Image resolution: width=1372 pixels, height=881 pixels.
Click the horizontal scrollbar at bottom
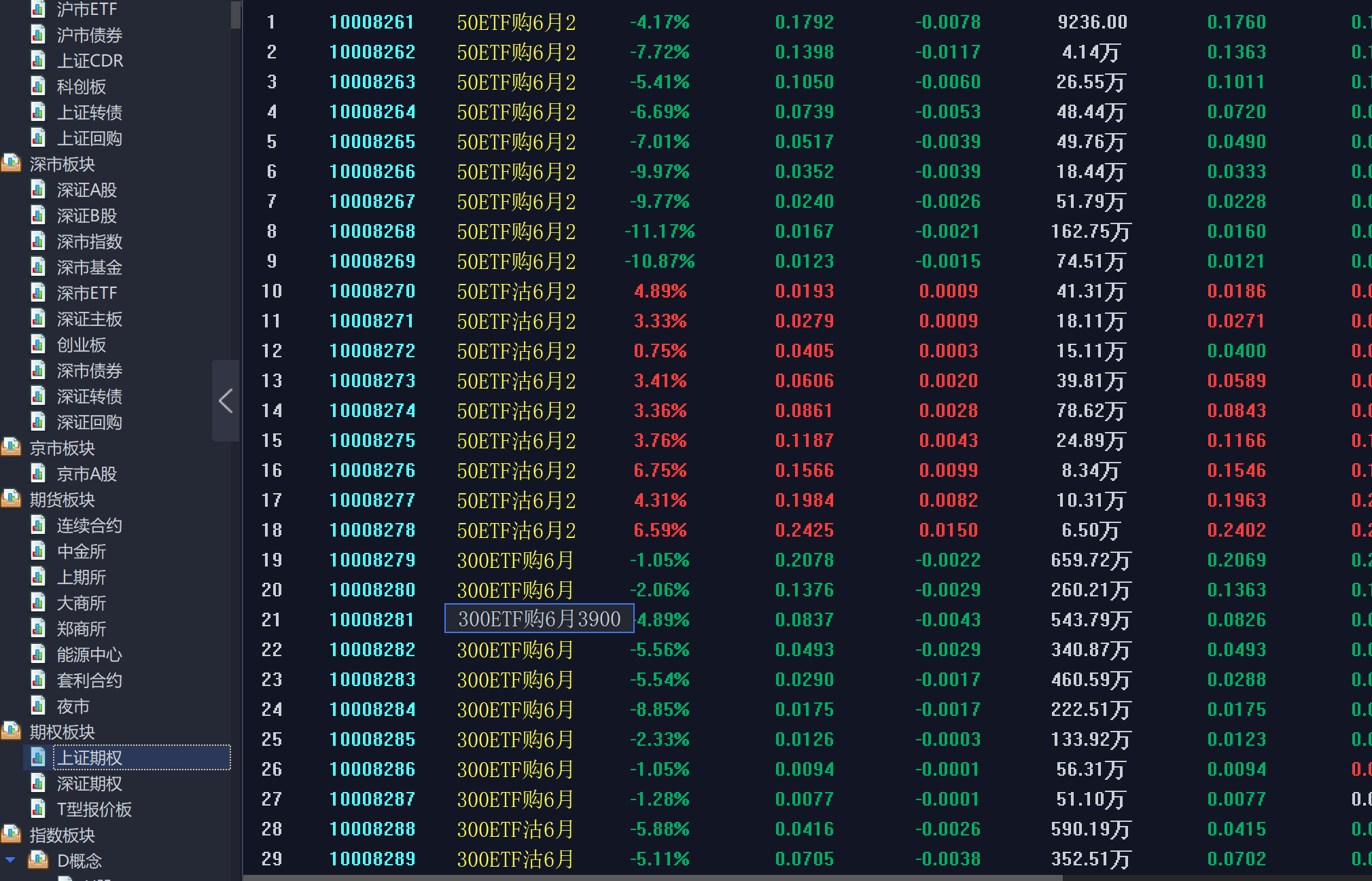pyautogui.click(x=652, y=878)
